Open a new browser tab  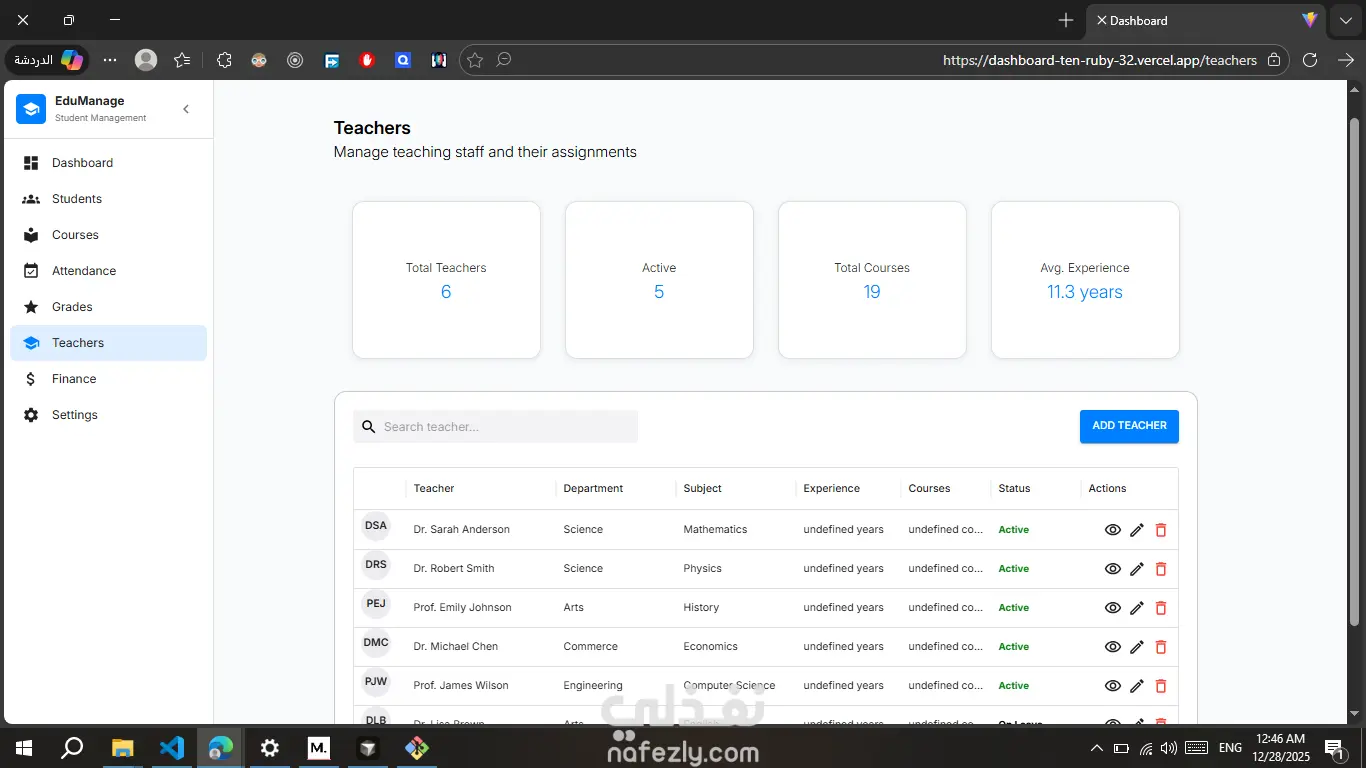1066,20
